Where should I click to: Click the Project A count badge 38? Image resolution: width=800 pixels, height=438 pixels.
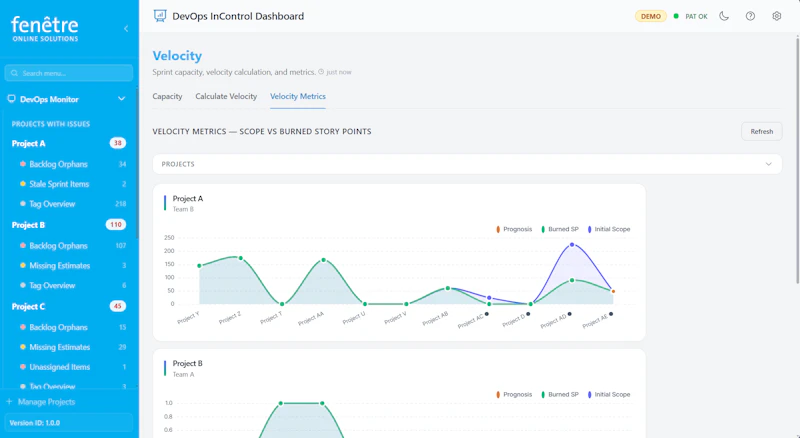pos(118,143)
